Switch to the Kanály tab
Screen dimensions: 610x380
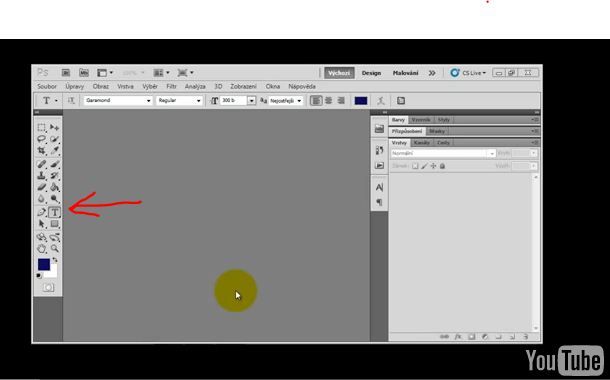[x=422, y=143]
